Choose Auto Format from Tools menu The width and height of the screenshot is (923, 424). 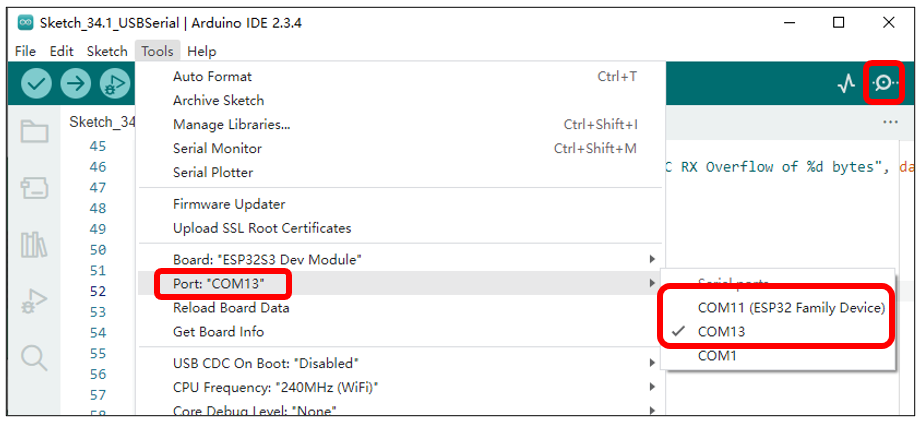point(400,77)
